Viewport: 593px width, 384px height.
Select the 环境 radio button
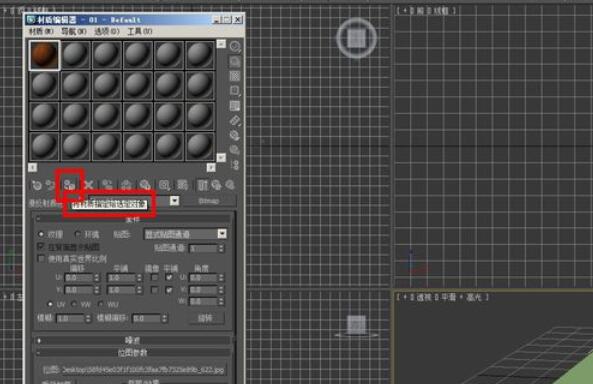tap(78, 235)
